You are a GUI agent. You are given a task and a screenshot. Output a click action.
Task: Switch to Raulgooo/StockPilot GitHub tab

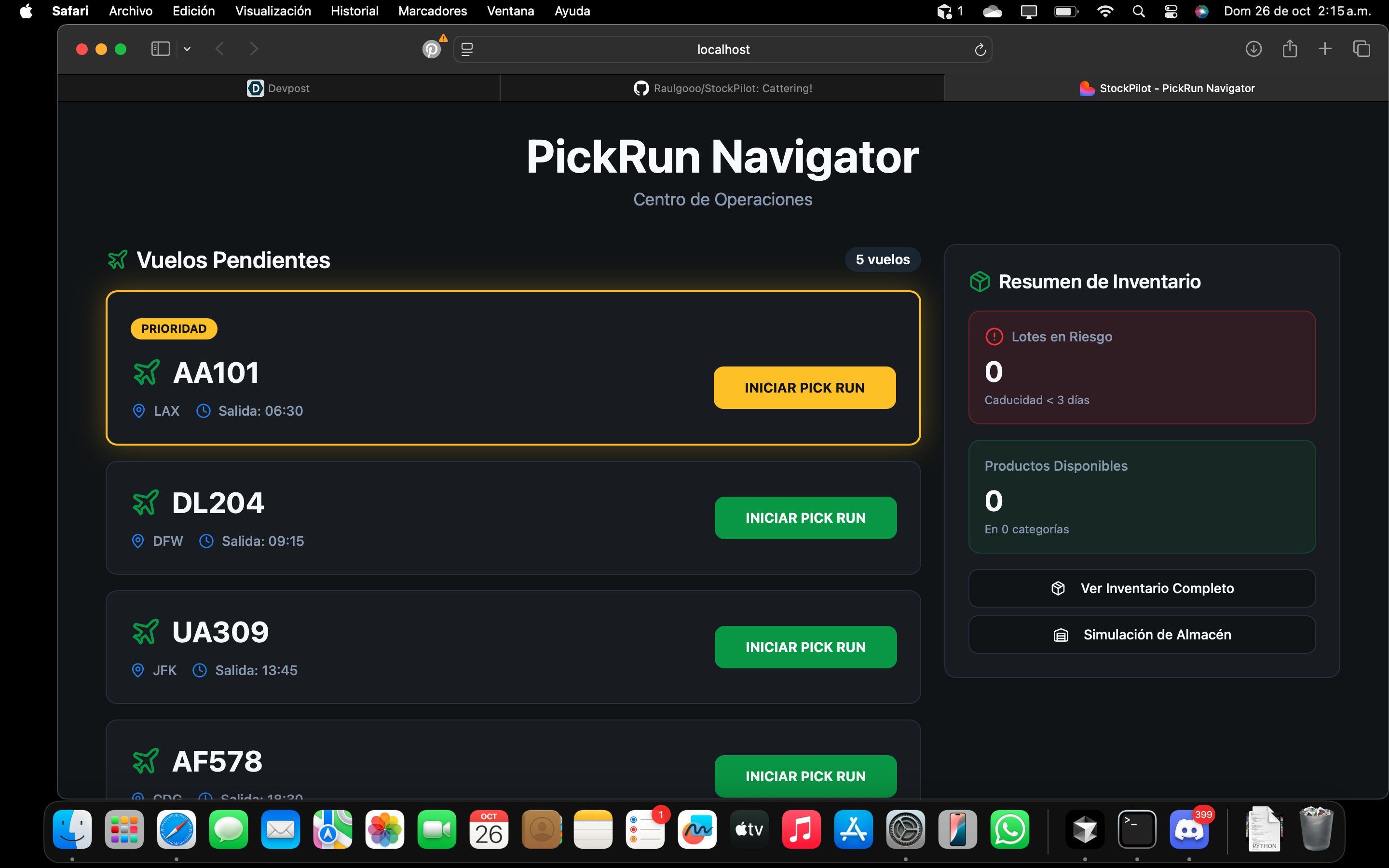click(722, 88)
